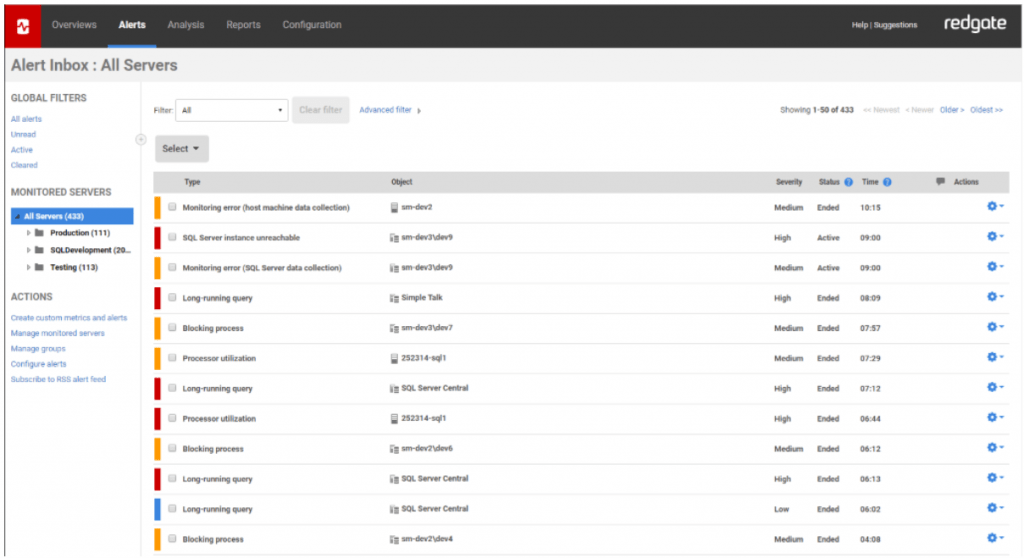
Task: Click the Status column help icon
Action: click(848, 182)
